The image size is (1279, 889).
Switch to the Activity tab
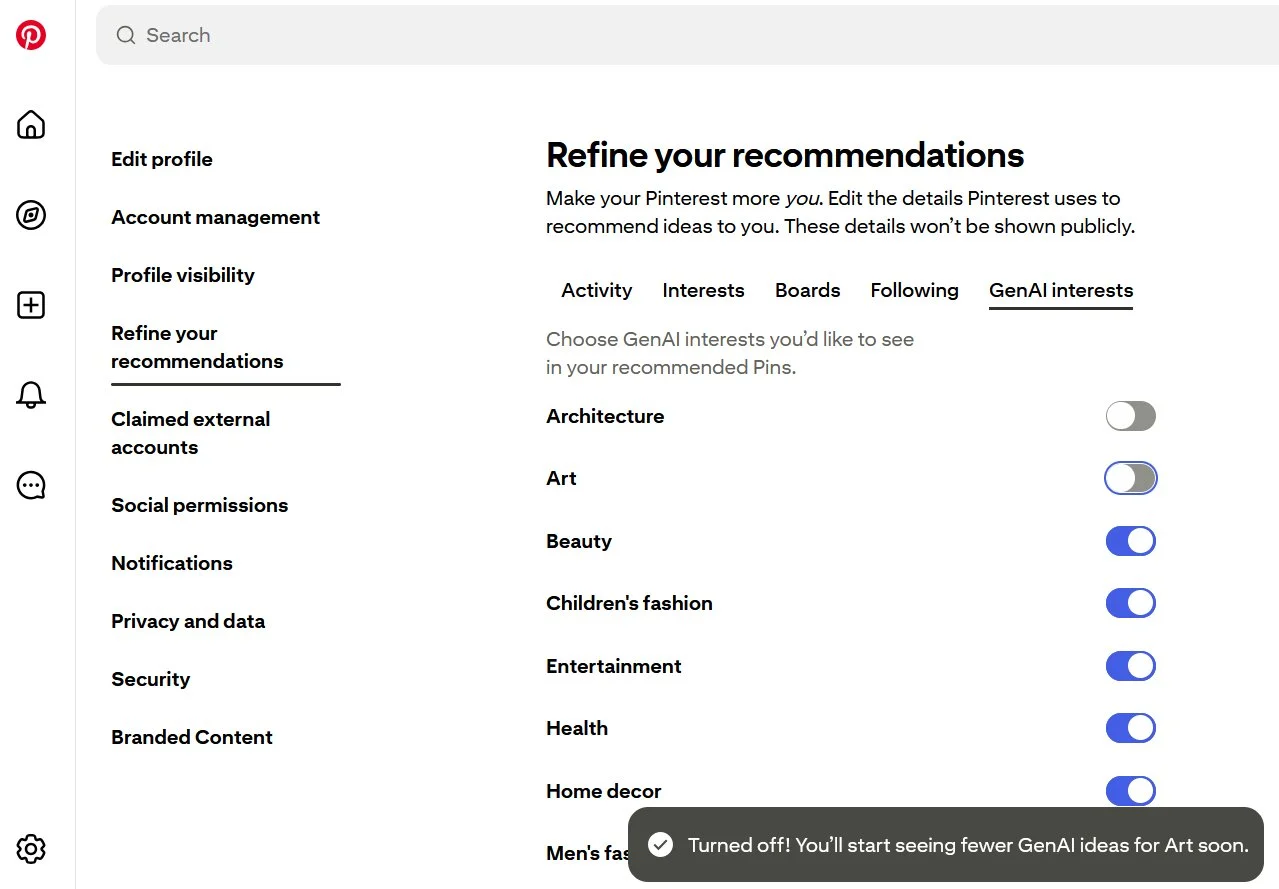click(597, 290)
